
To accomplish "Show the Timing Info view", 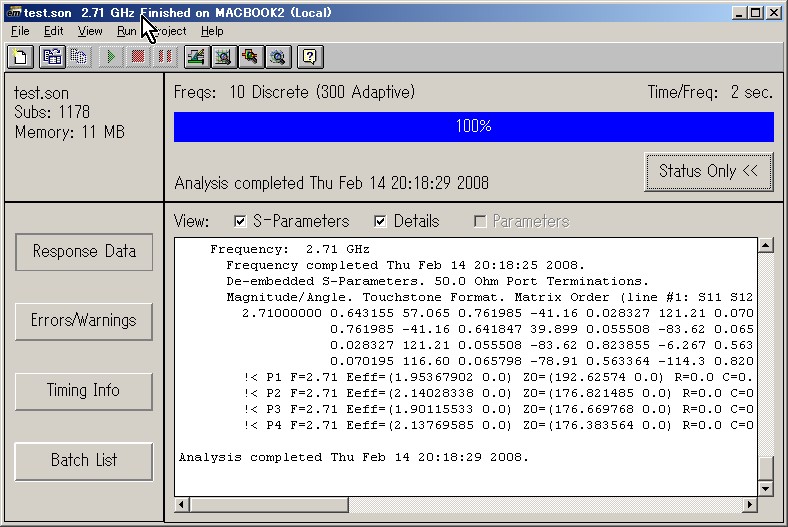I will (x=84, y=391).
